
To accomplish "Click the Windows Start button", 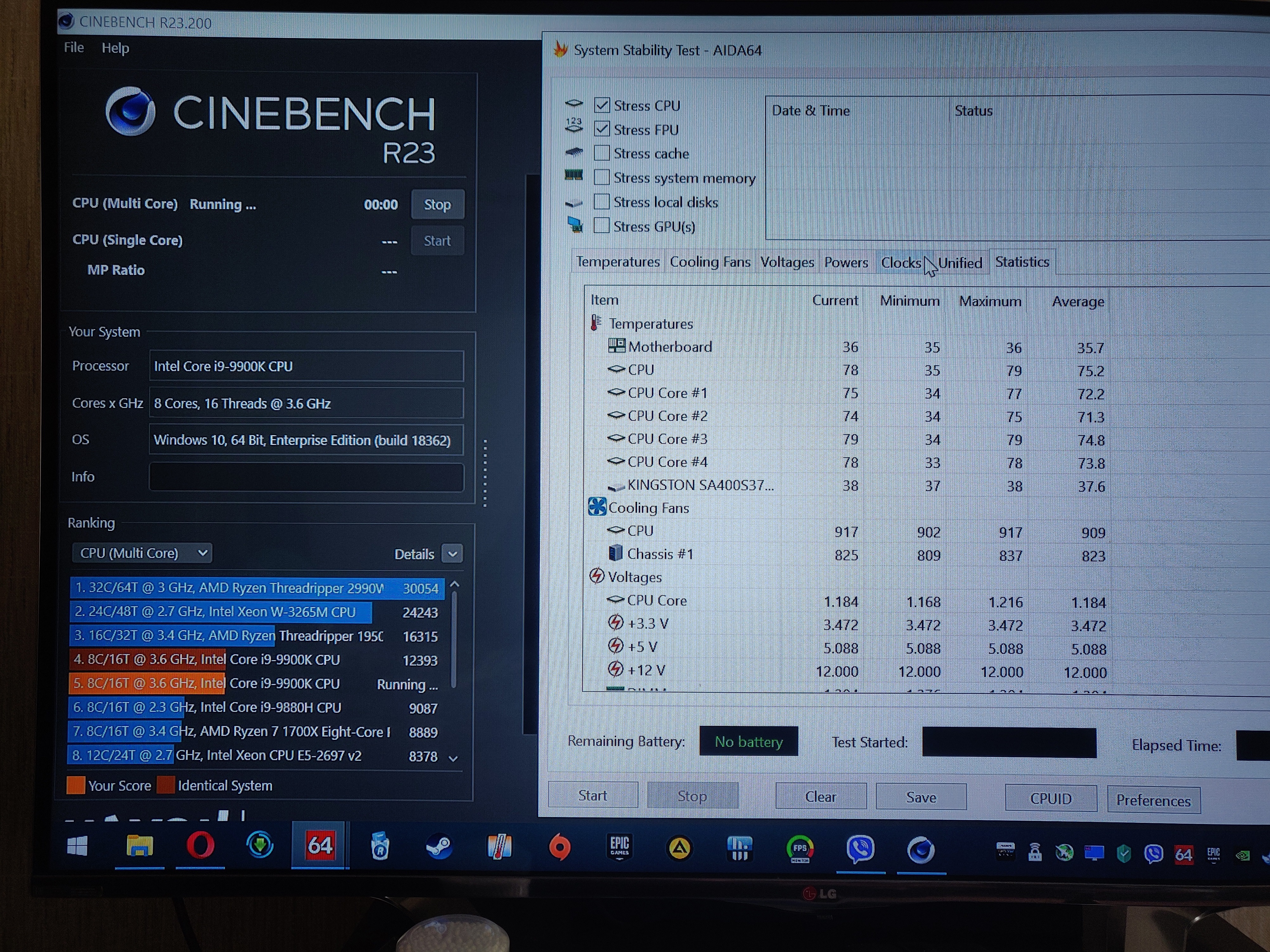I will pyautogui.click(x=78, y=846).
